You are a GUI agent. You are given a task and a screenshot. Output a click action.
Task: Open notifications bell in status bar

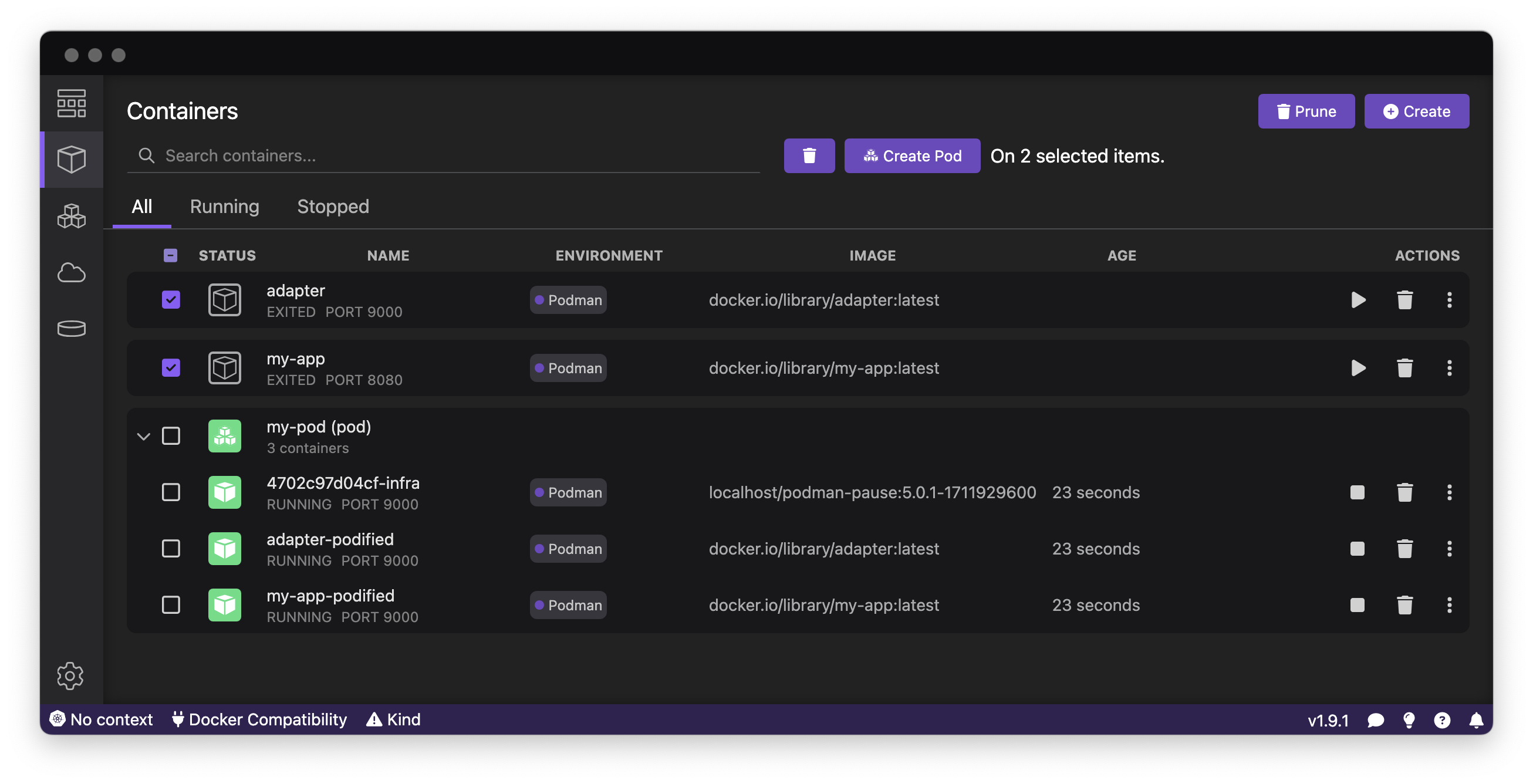[1476, 721]
